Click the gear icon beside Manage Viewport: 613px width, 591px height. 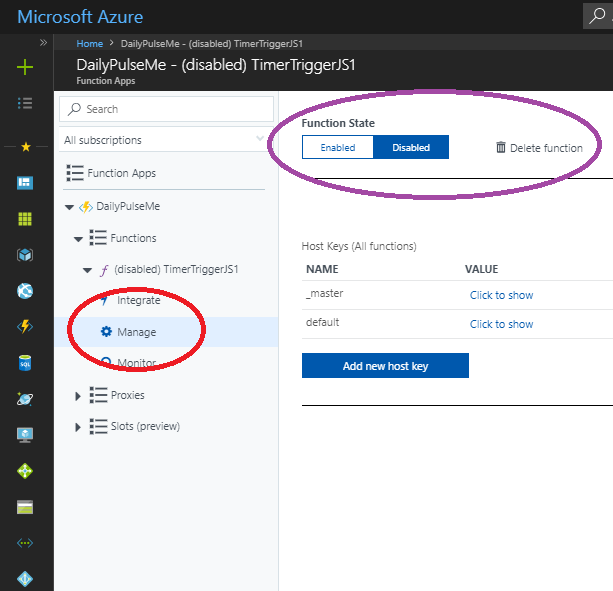(106, 331)
